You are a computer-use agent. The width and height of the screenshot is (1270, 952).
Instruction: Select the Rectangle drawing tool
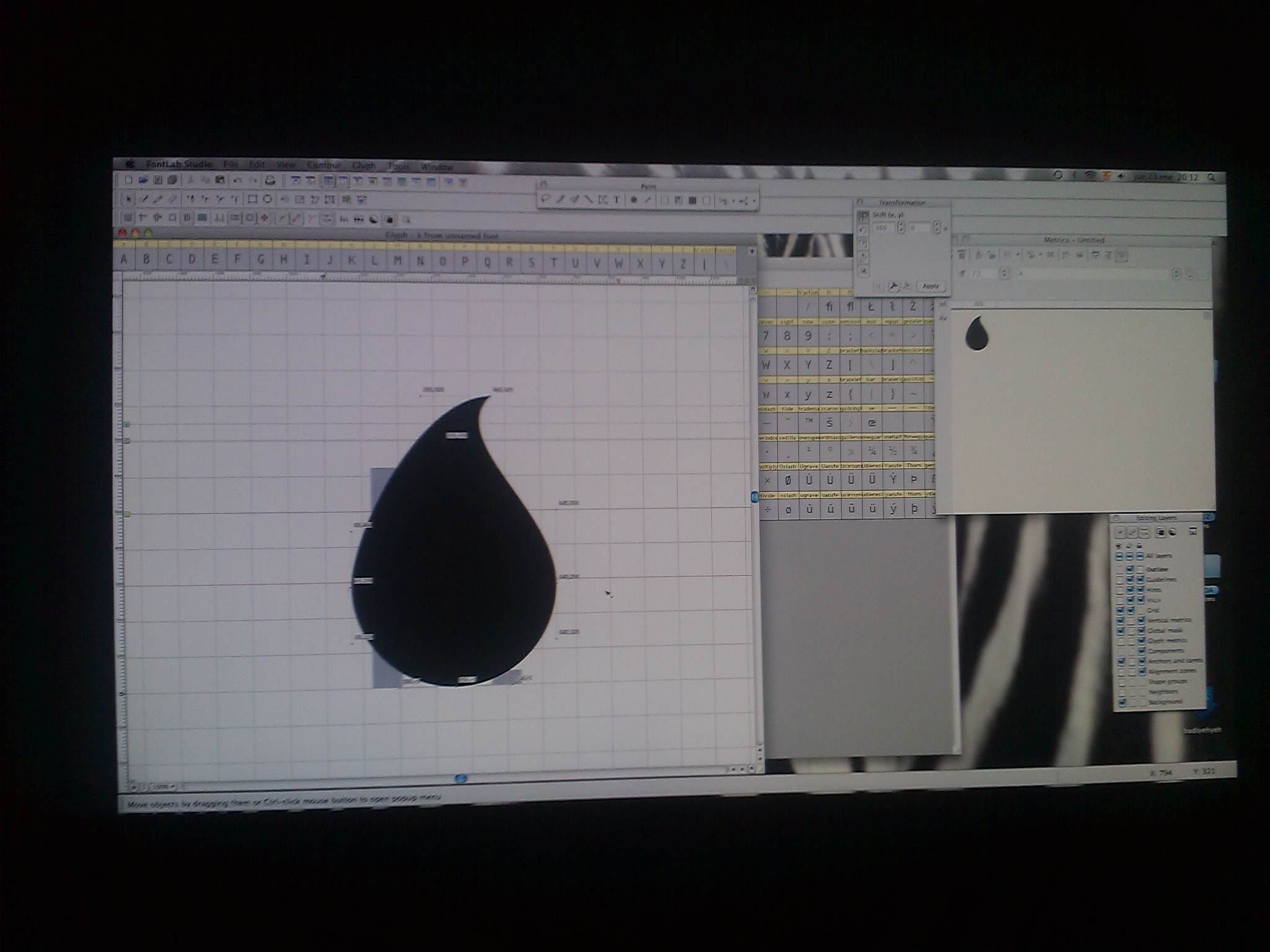(252, 200)
